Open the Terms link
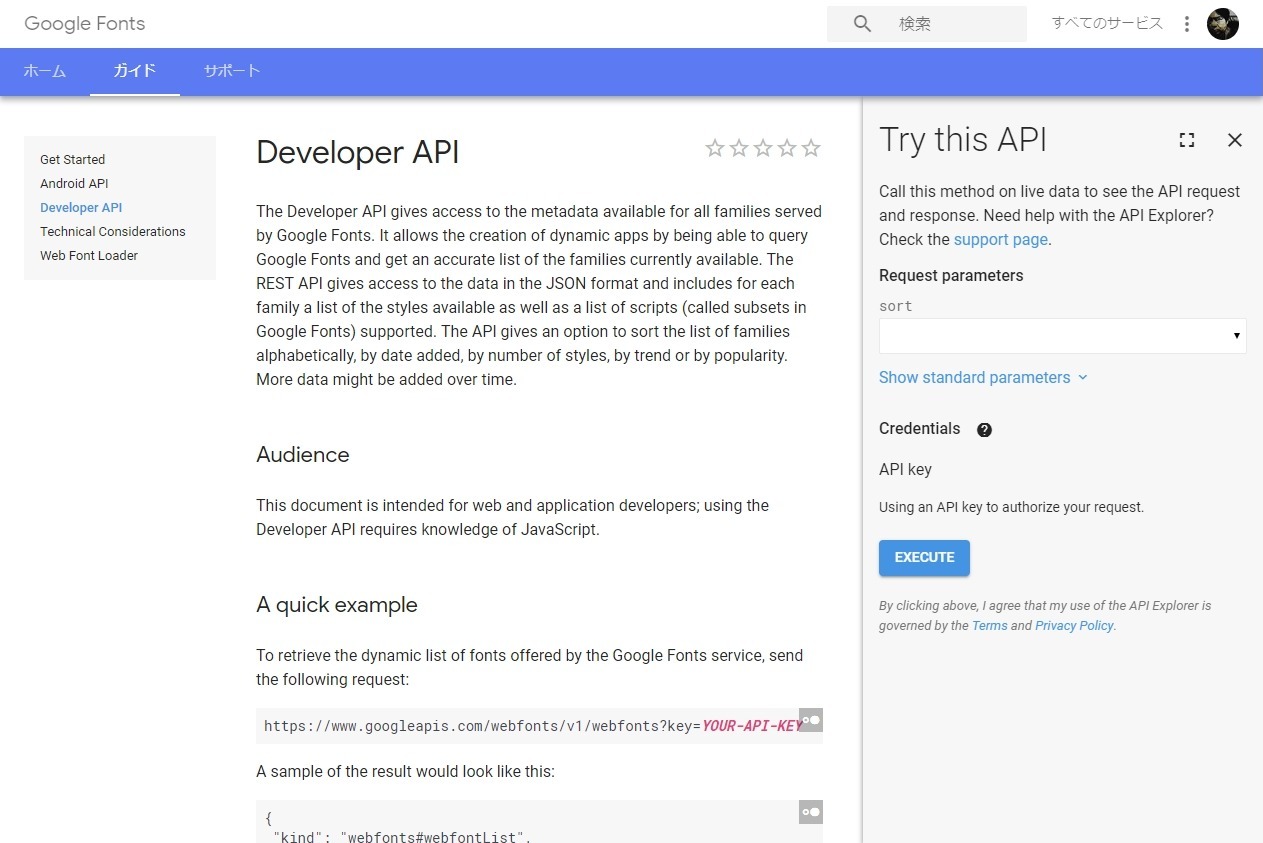Image resolution: width=1263 pixels, height=843 pixels. point(990,625)
